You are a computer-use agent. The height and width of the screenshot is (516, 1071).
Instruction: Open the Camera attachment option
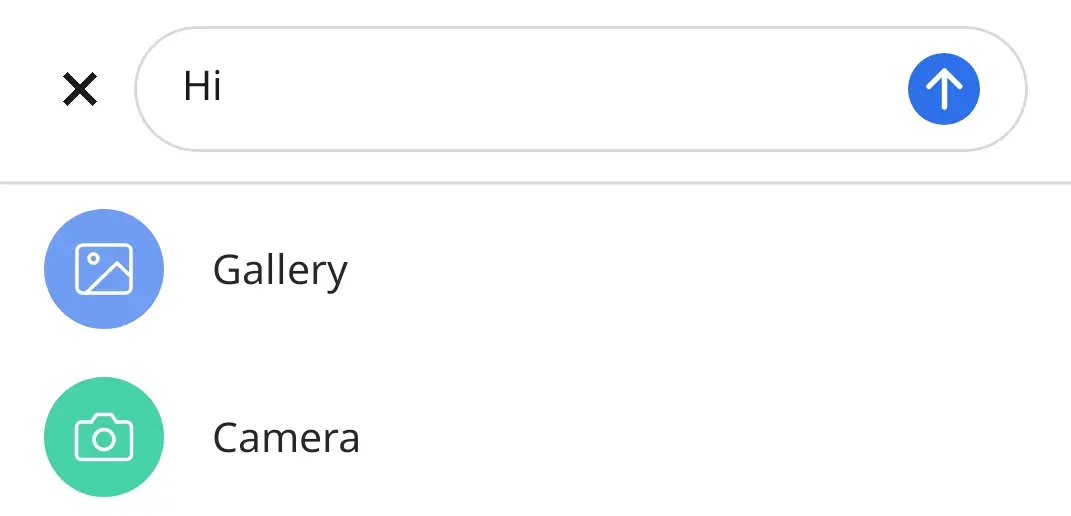tap(286, 438)
